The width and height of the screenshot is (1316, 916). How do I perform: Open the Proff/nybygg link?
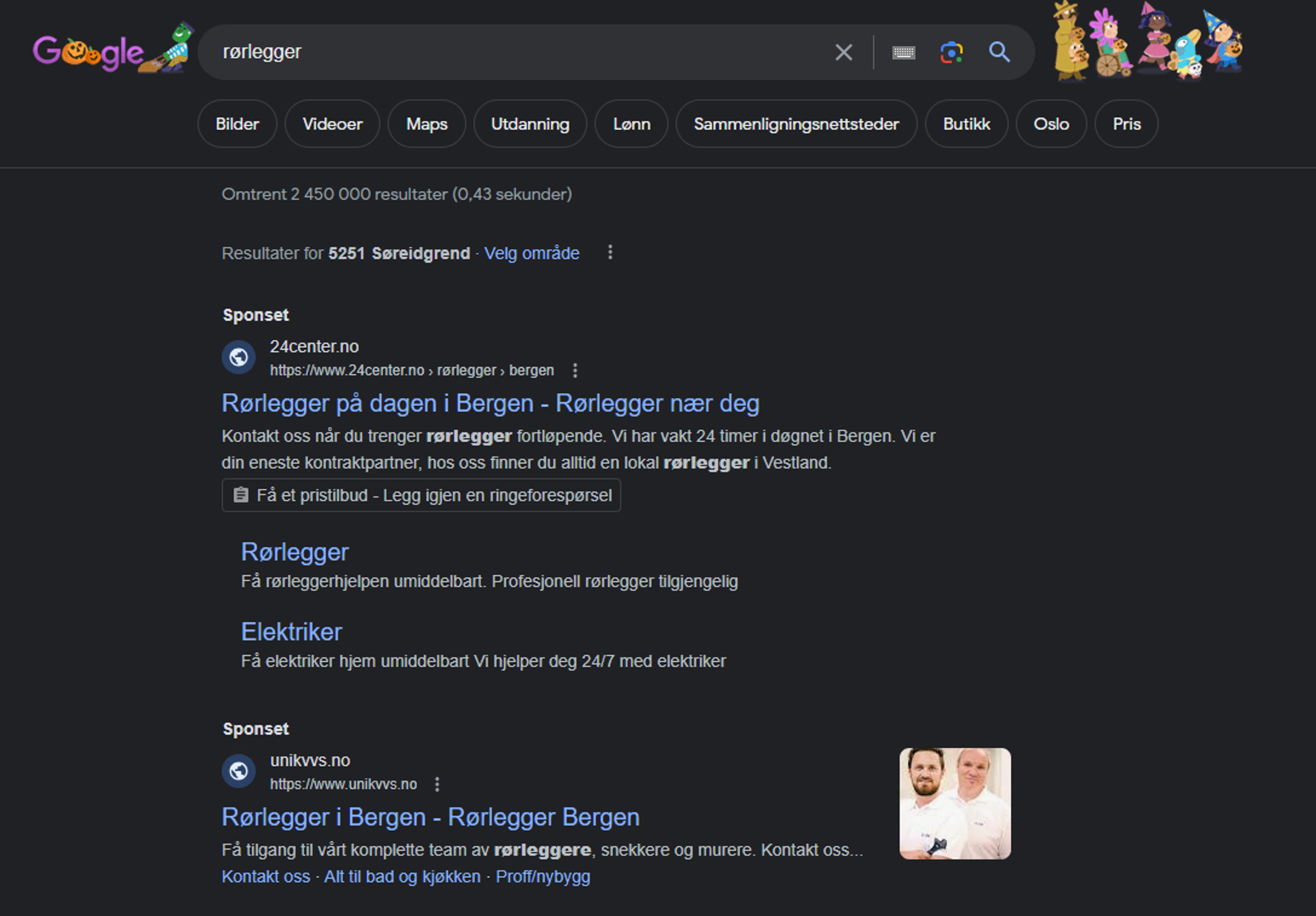tap(543, 877)
